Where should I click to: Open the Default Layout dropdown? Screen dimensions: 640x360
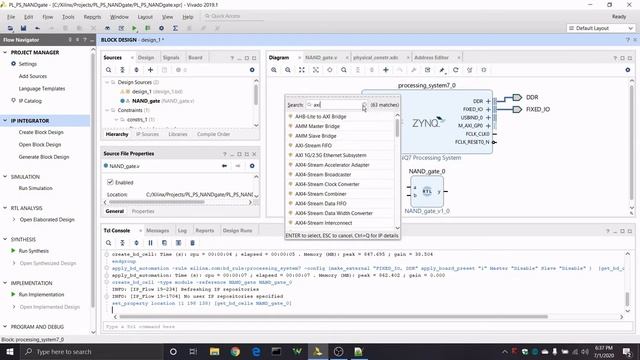tap(600, 28)
